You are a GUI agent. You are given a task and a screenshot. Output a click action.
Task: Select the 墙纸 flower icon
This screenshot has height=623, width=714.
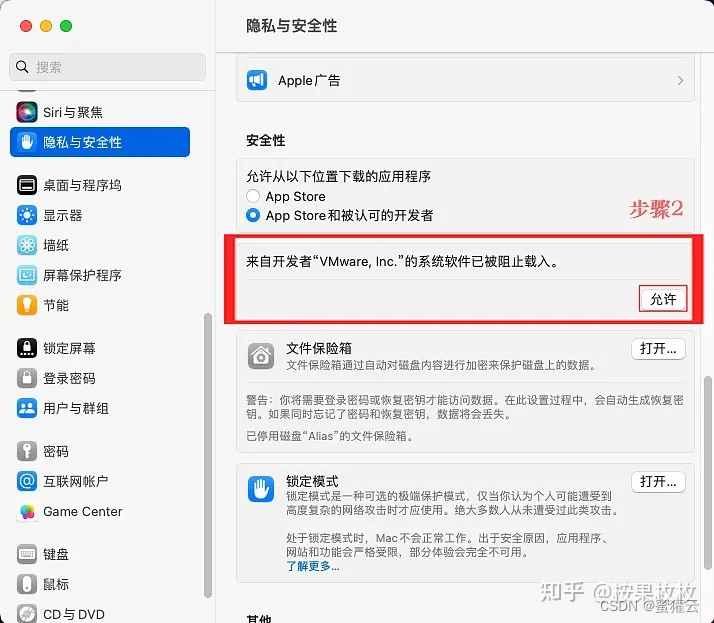pyautogui.click(x=26, y=245)
